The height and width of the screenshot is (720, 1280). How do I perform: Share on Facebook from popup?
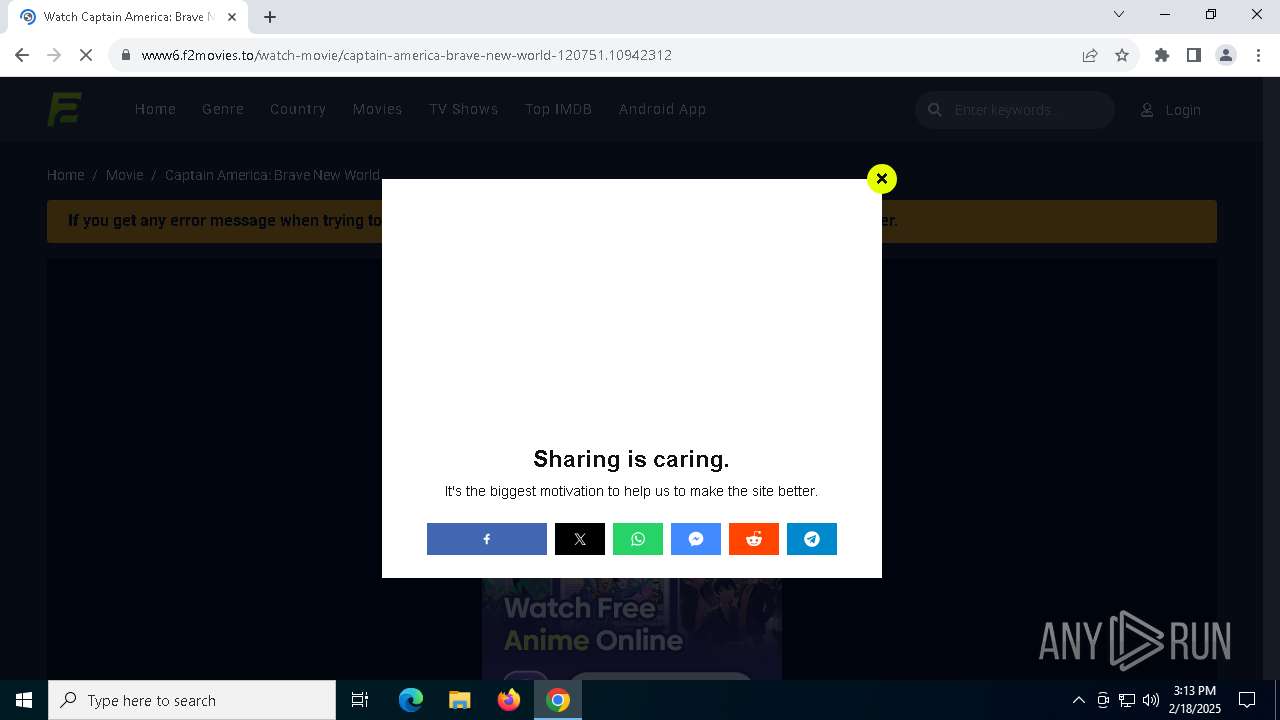pos(487,539)
